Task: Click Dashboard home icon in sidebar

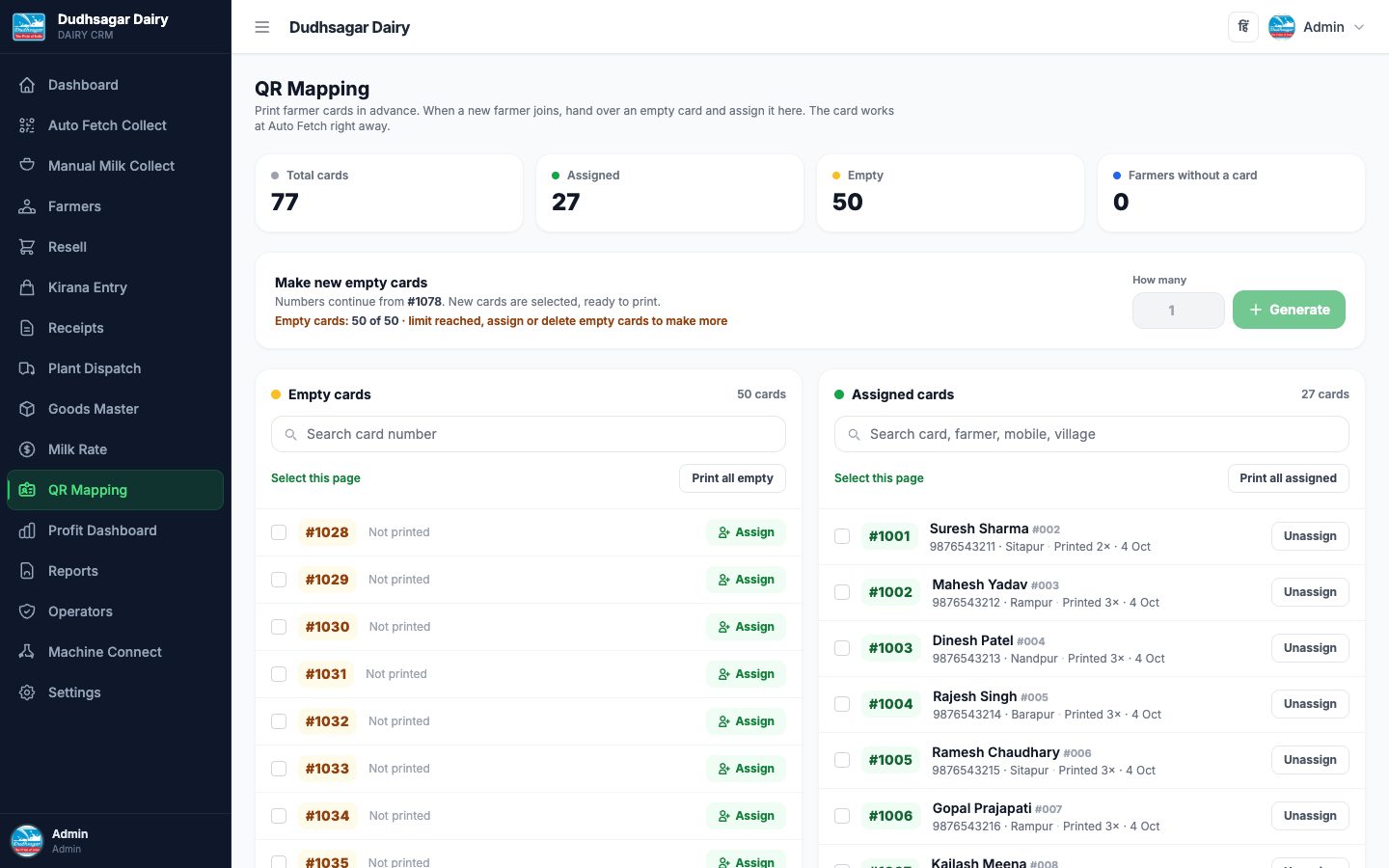Action: 27,85
